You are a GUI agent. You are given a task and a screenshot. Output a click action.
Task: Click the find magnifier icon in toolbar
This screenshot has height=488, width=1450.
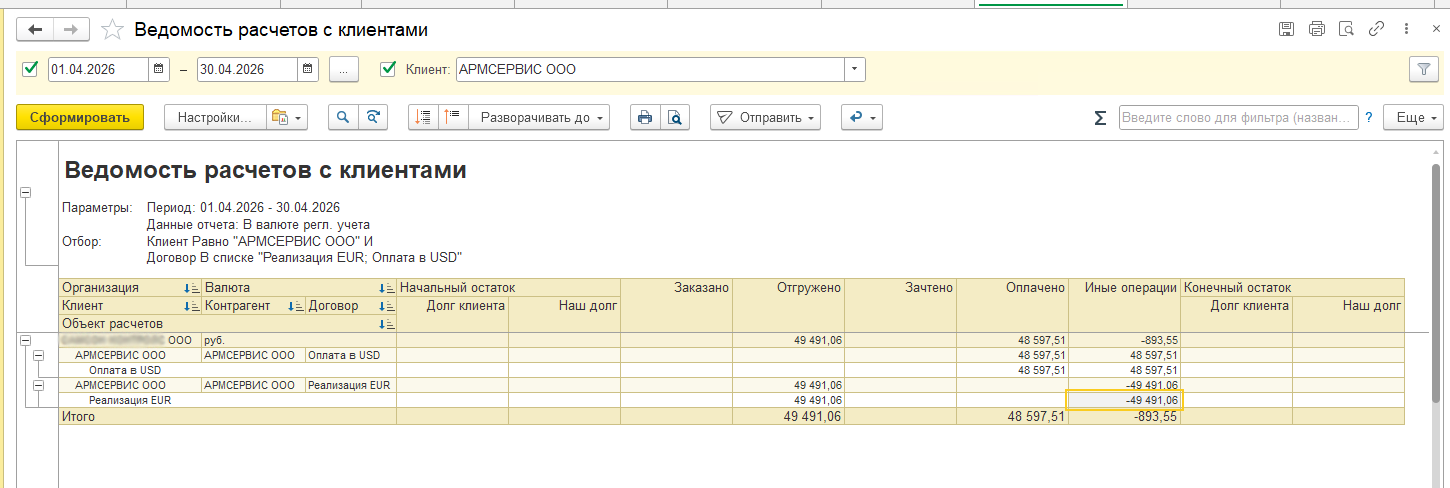click(343, 118)
